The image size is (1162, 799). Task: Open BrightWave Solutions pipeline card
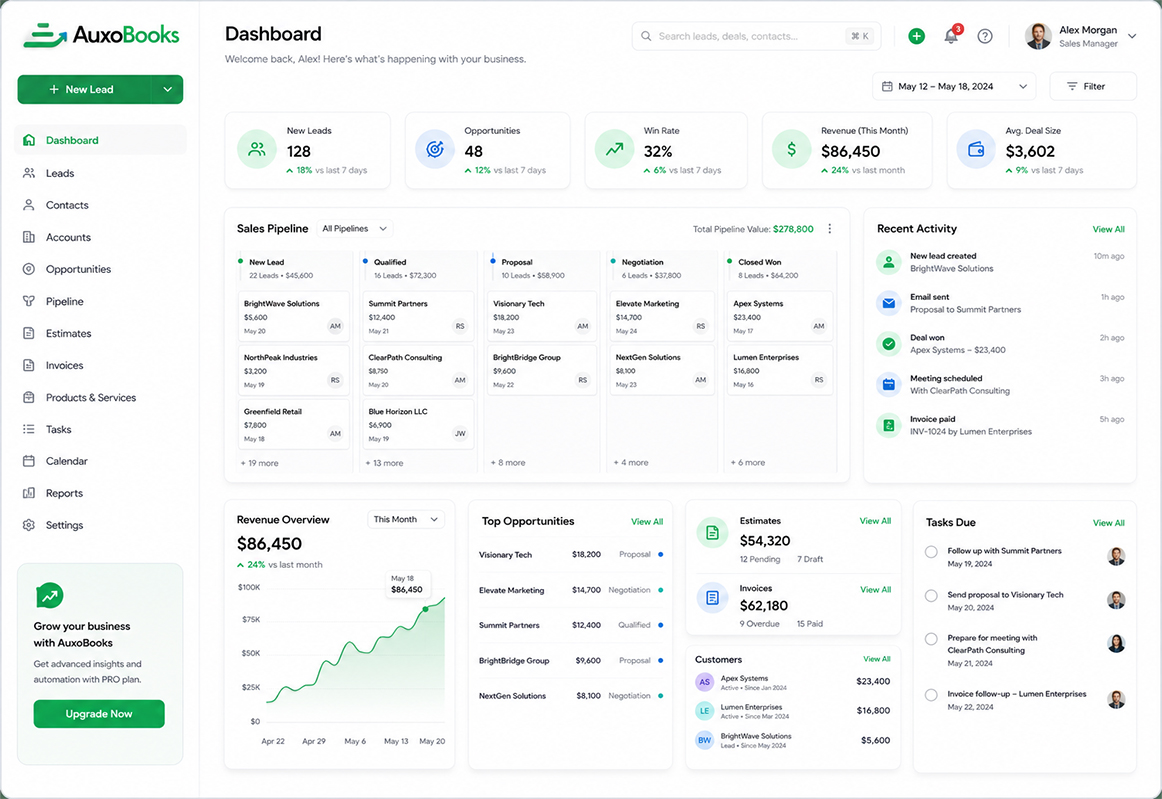click(x=293, y=316)
